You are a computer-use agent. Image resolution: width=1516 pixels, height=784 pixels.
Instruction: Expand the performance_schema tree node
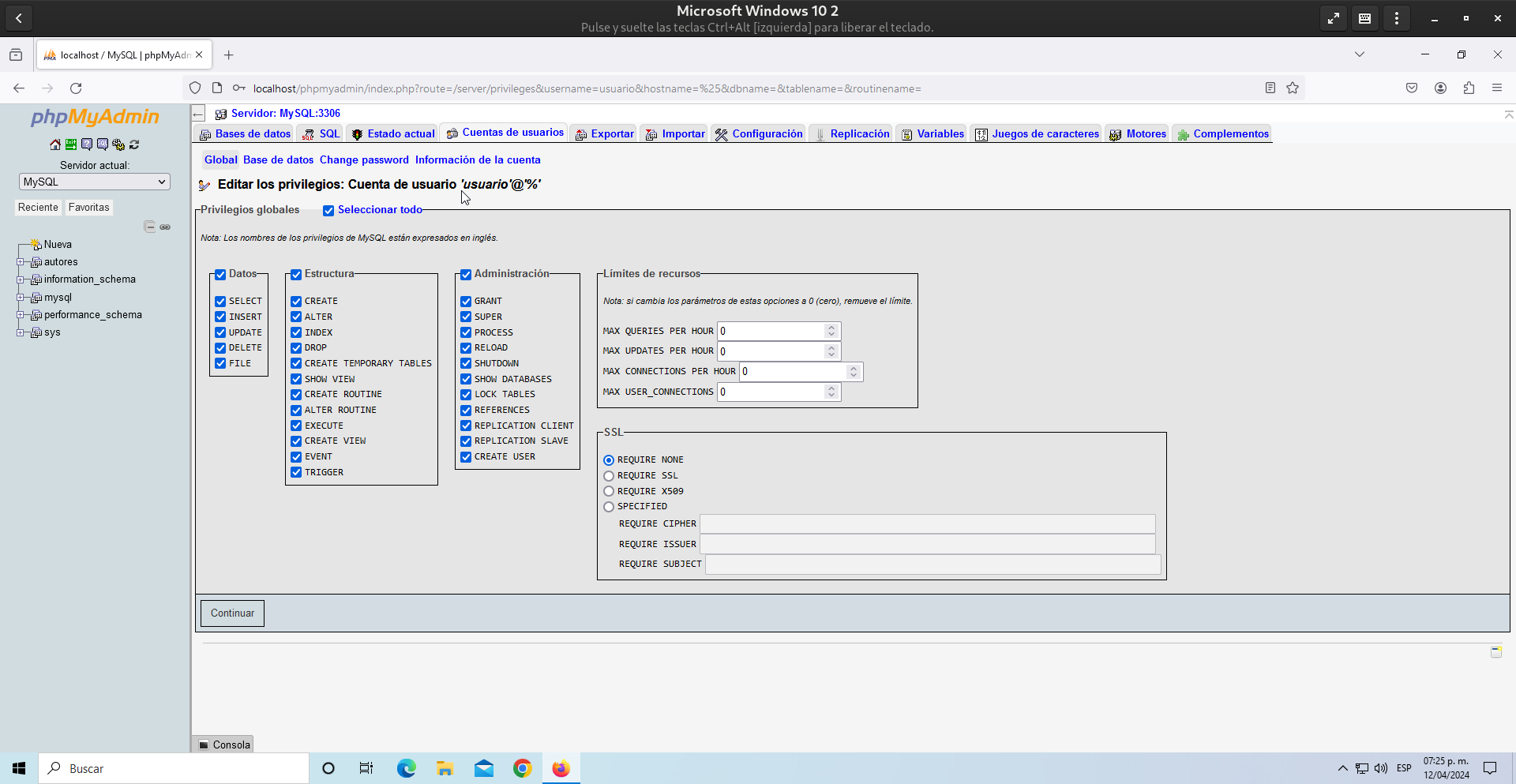(x=21, y=315)
